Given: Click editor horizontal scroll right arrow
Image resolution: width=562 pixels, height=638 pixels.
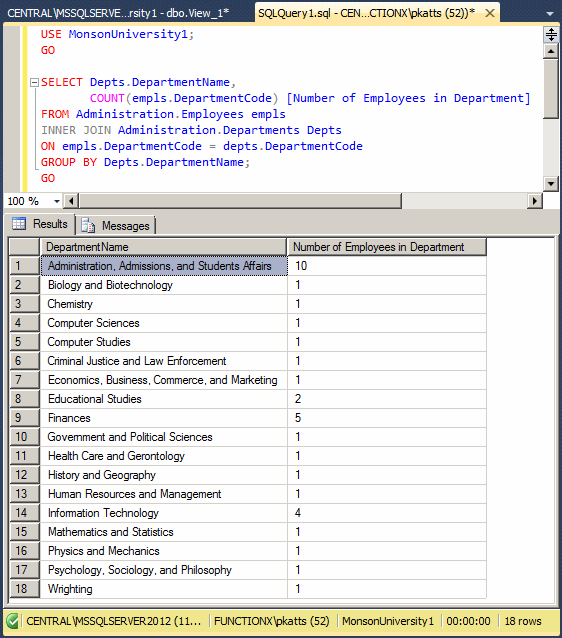Looking at the screenshot, I should (535, 201).
